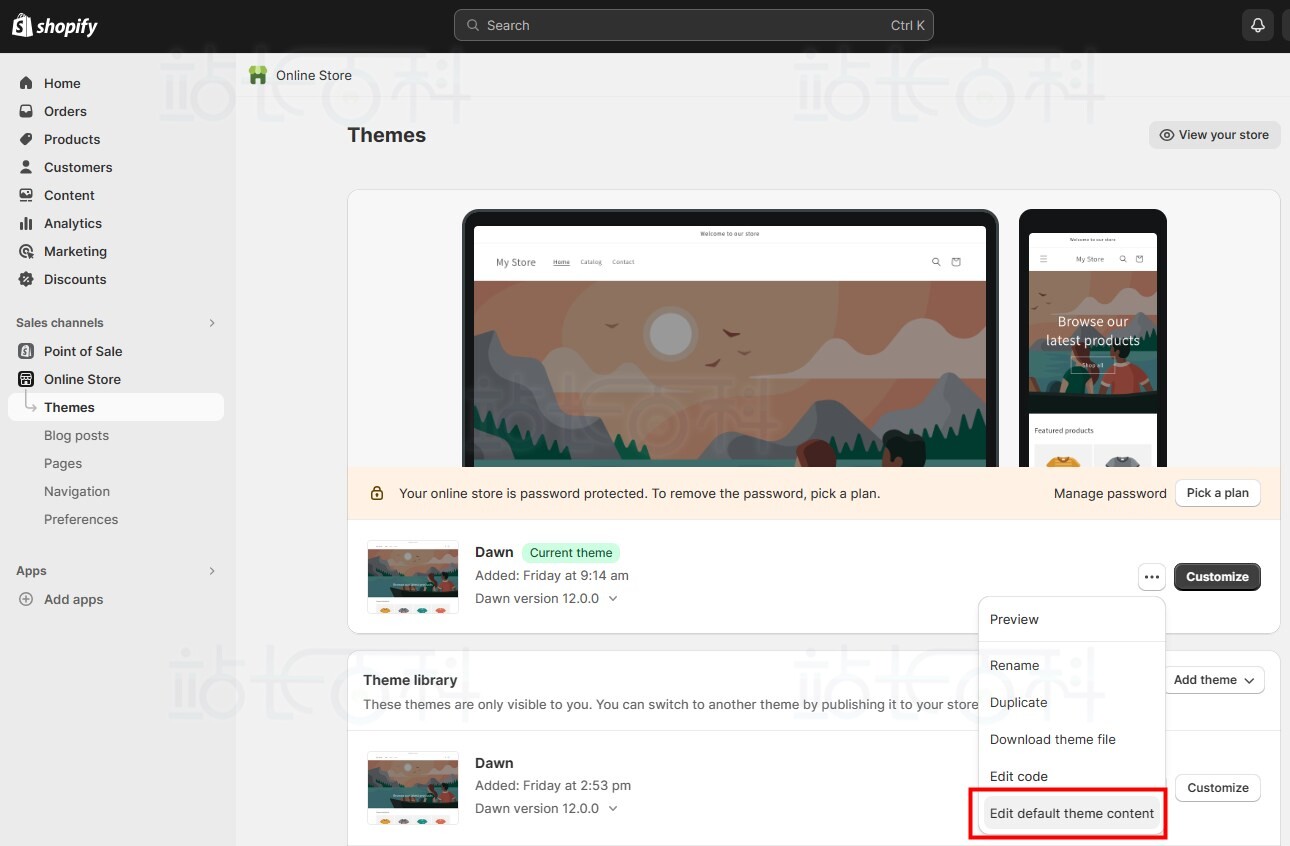
Task: Choose Edit default theme content
Action: click(x=1072, y=813)
